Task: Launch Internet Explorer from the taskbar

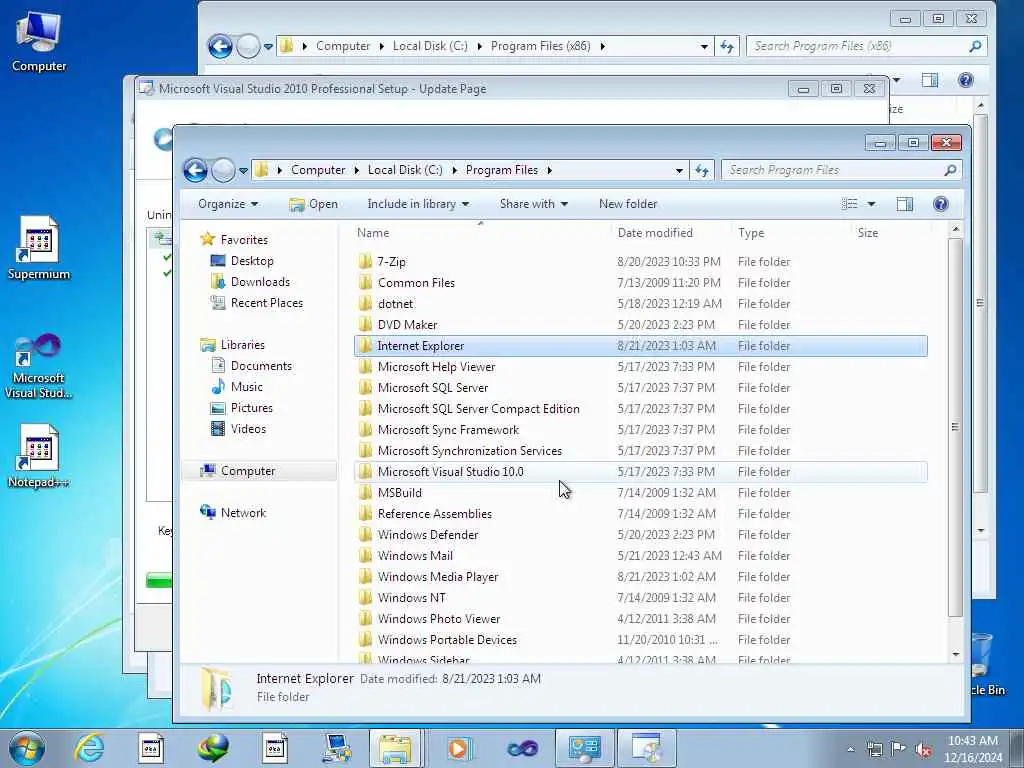Action: point(89,748)
